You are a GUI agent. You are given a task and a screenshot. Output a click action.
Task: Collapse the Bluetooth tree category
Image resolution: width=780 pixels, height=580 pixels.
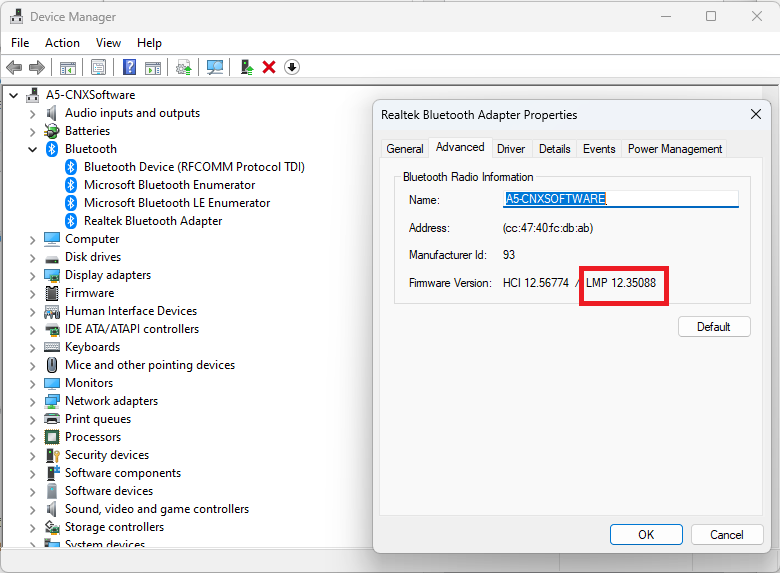pos(33,149)
